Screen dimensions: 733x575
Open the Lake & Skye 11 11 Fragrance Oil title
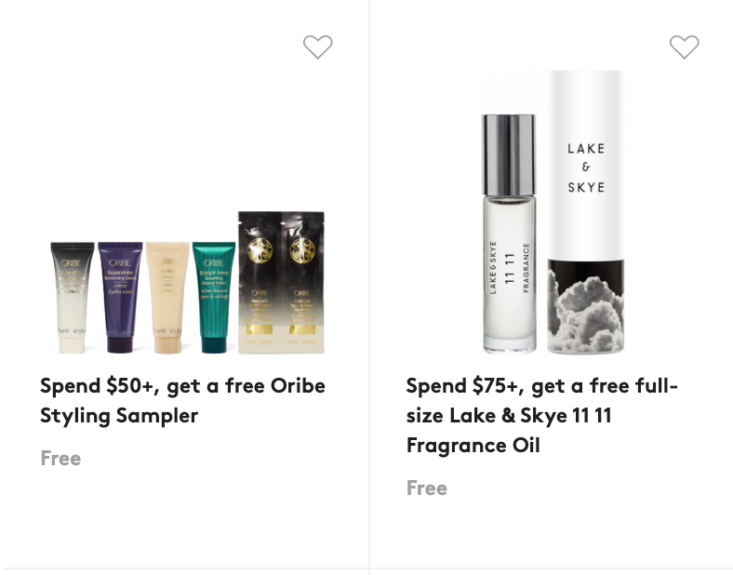click(x=542, y=416)
